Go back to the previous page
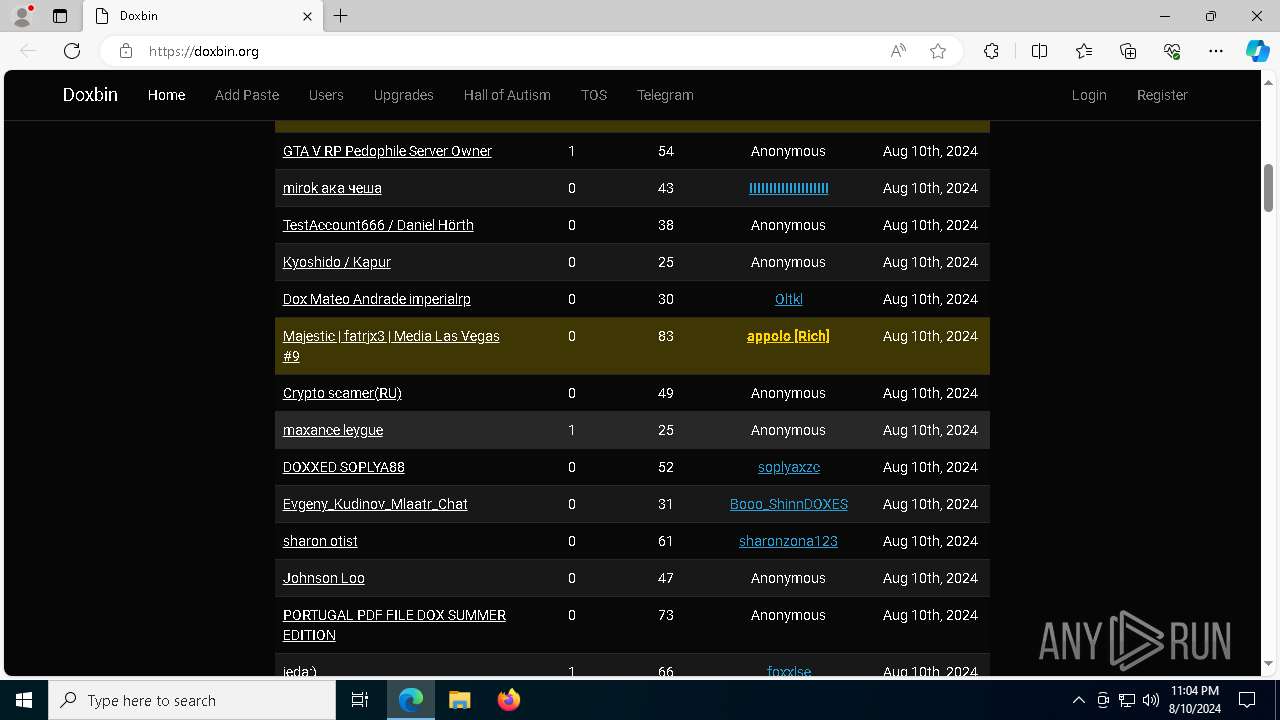This screenshot has width=1280, height=720. pyautogui.click(x=28, y=51)
